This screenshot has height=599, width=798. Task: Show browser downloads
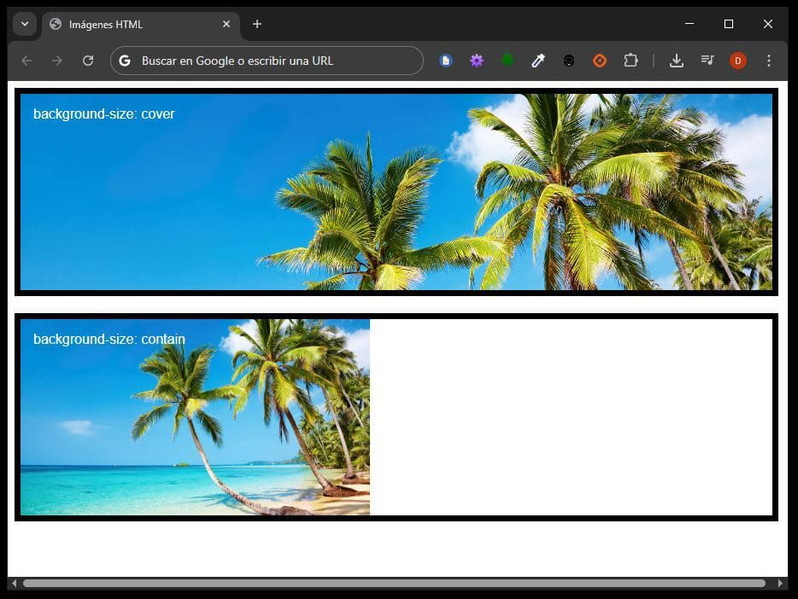[676, 61]
